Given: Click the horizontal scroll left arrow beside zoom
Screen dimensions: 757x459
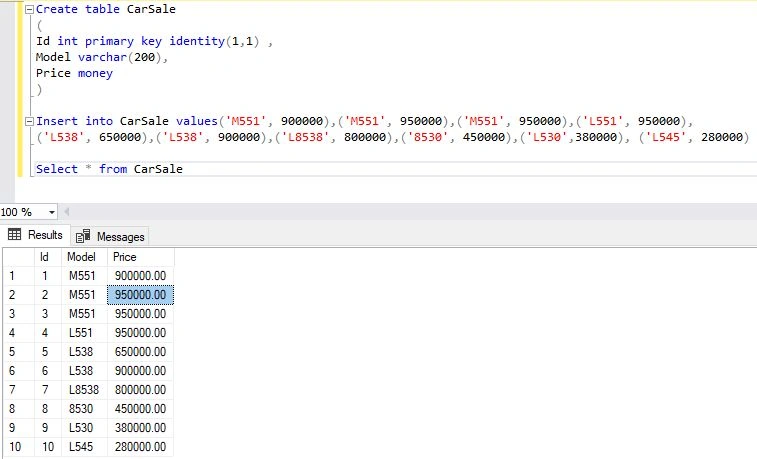Looking at the screenshot, I should (67, 211).
